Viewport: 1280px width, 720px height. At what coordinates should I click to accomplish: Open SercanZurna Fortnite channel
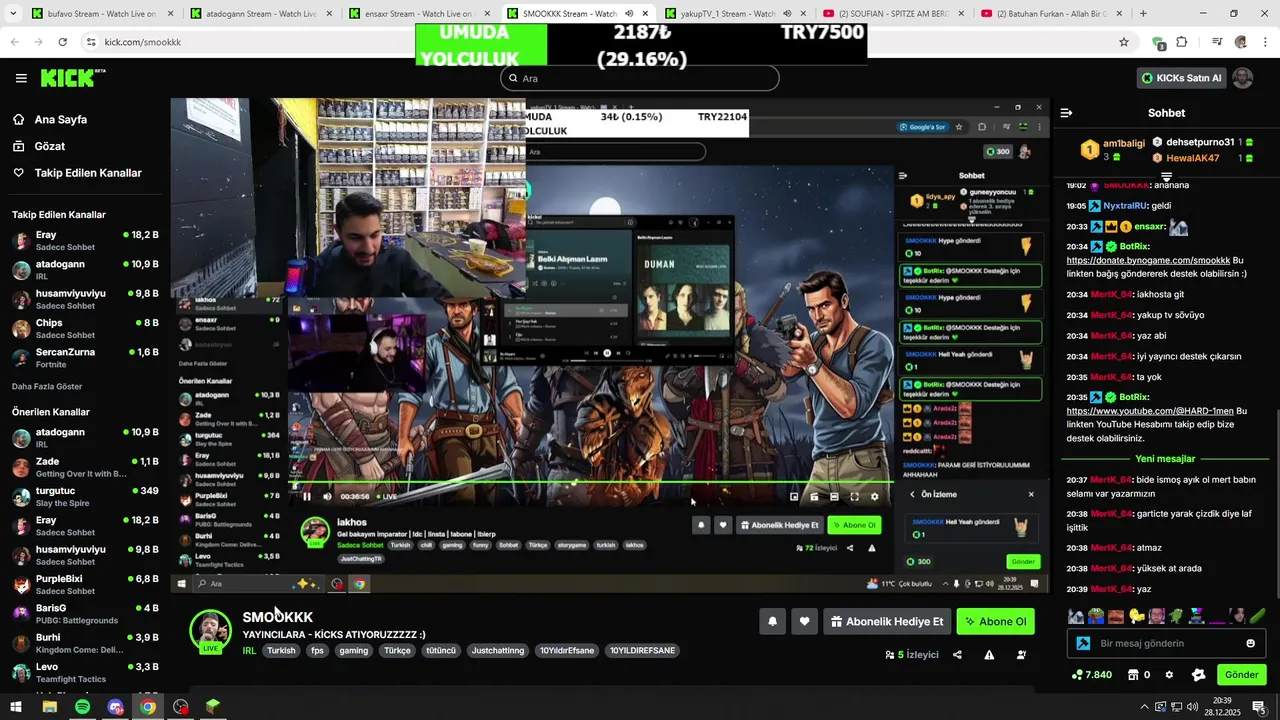pyautogui.click(x=85, y=358)
